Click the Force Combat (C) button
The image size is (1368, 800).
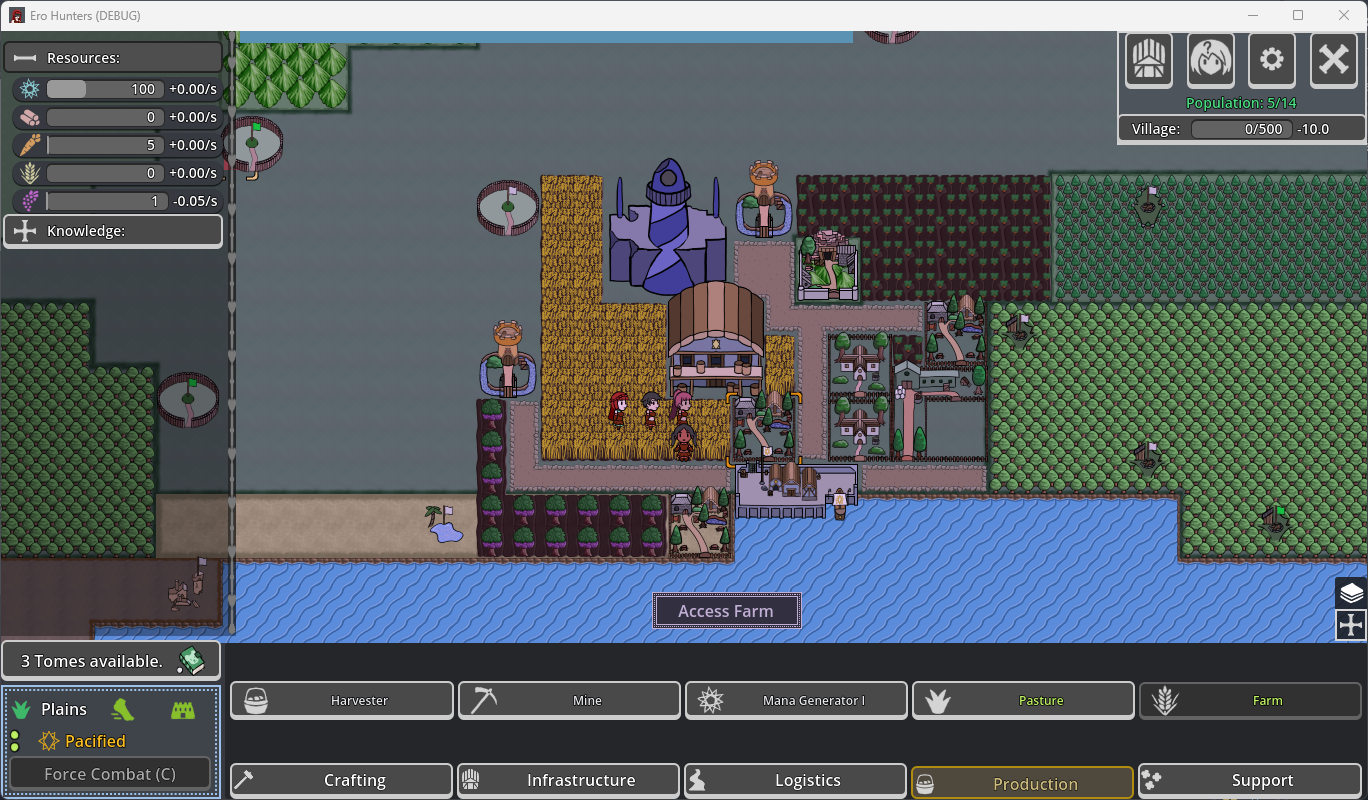pyautogui.click(x=110, y=774)
